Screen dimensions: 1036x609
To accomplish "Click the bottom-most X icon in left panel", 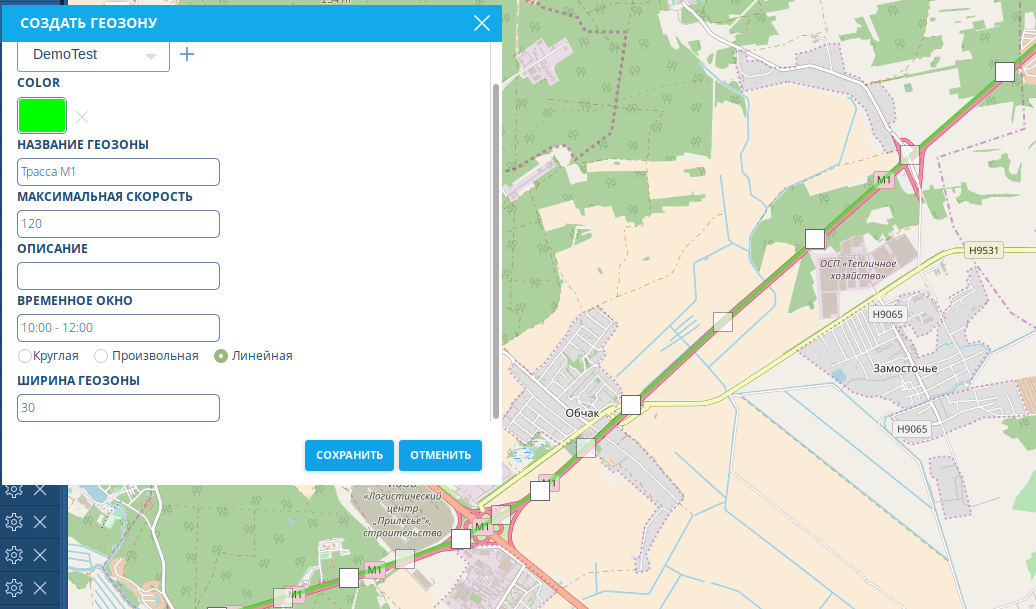I will [40, 587].
